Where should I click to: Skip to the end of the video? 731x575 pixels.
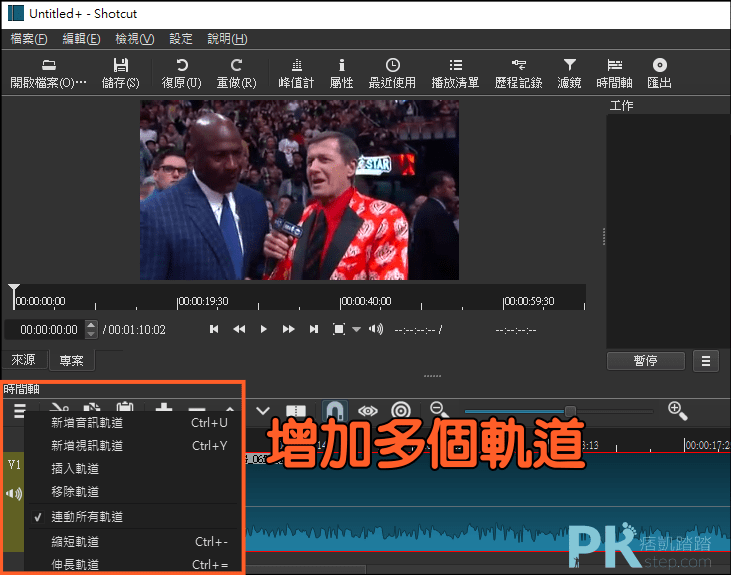(314, 329)
